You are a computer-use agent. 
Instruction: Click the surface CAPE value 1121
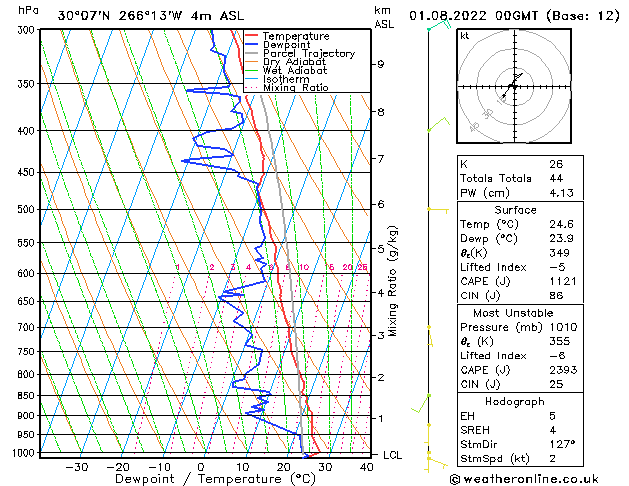(563, 281)
